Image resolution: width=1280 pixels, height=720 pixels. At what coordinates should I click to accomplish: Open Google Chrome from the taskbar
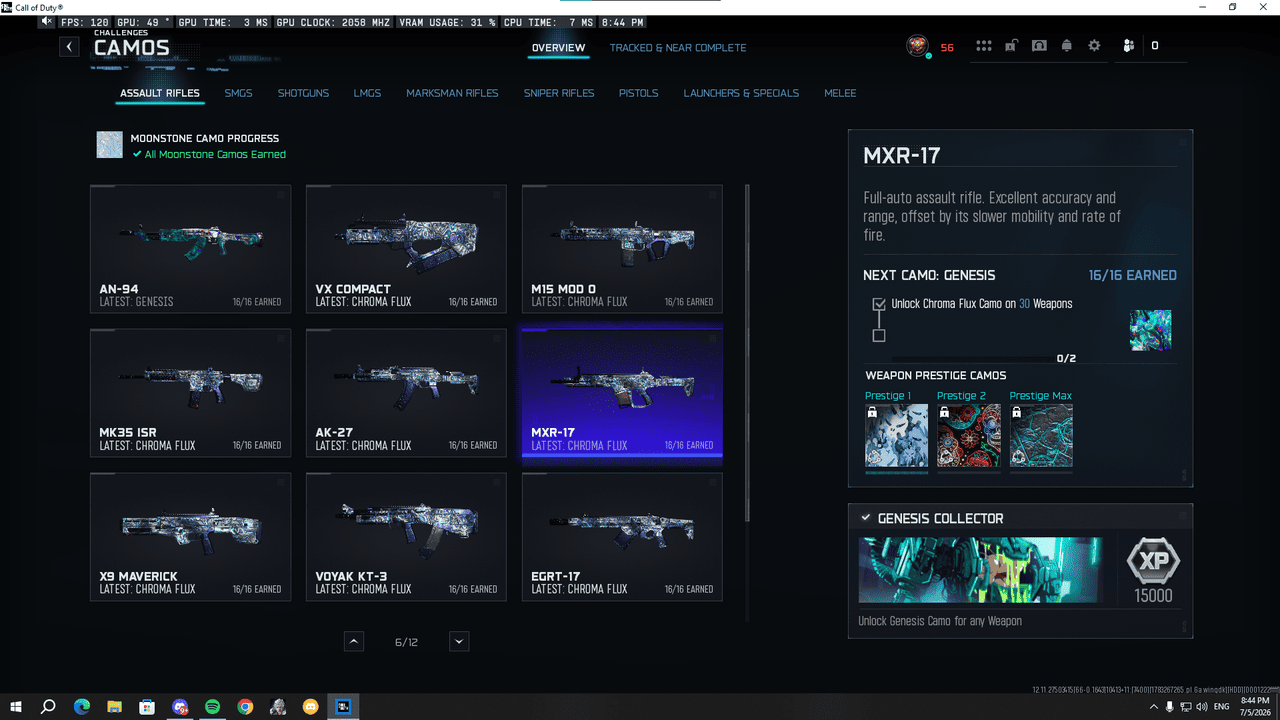click(245, 707)
